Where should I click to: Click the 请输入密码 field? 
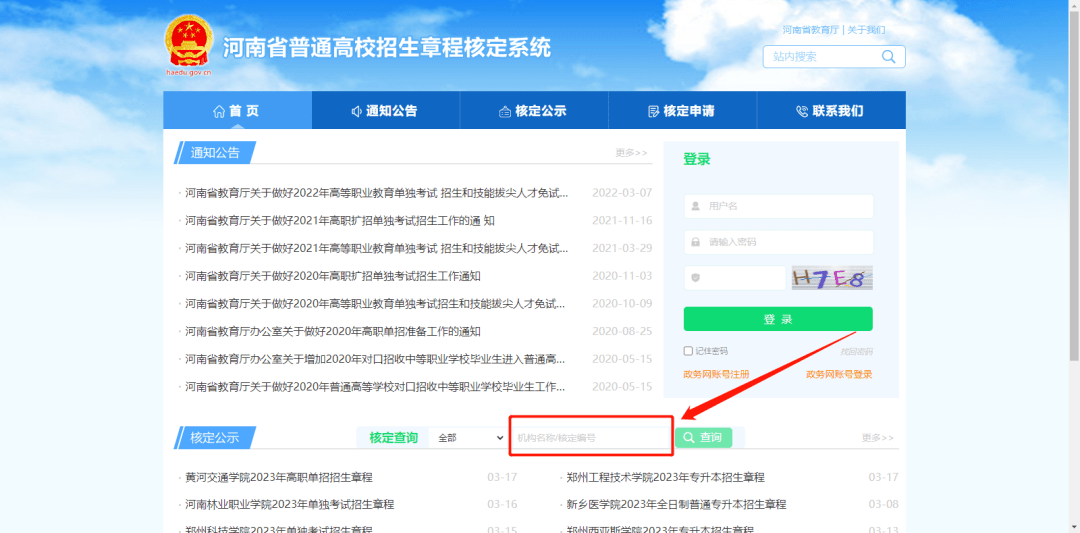pos(778,242)
